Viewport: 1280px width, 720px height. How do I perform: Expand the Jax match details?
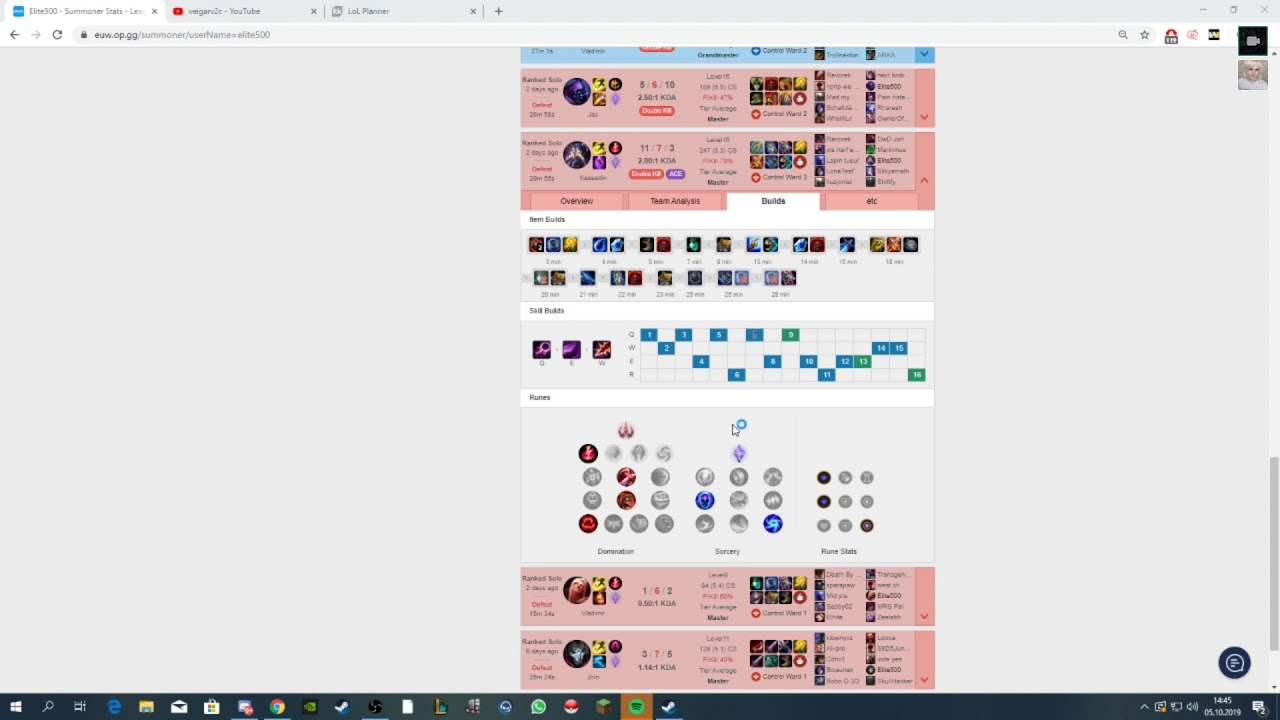924,117
